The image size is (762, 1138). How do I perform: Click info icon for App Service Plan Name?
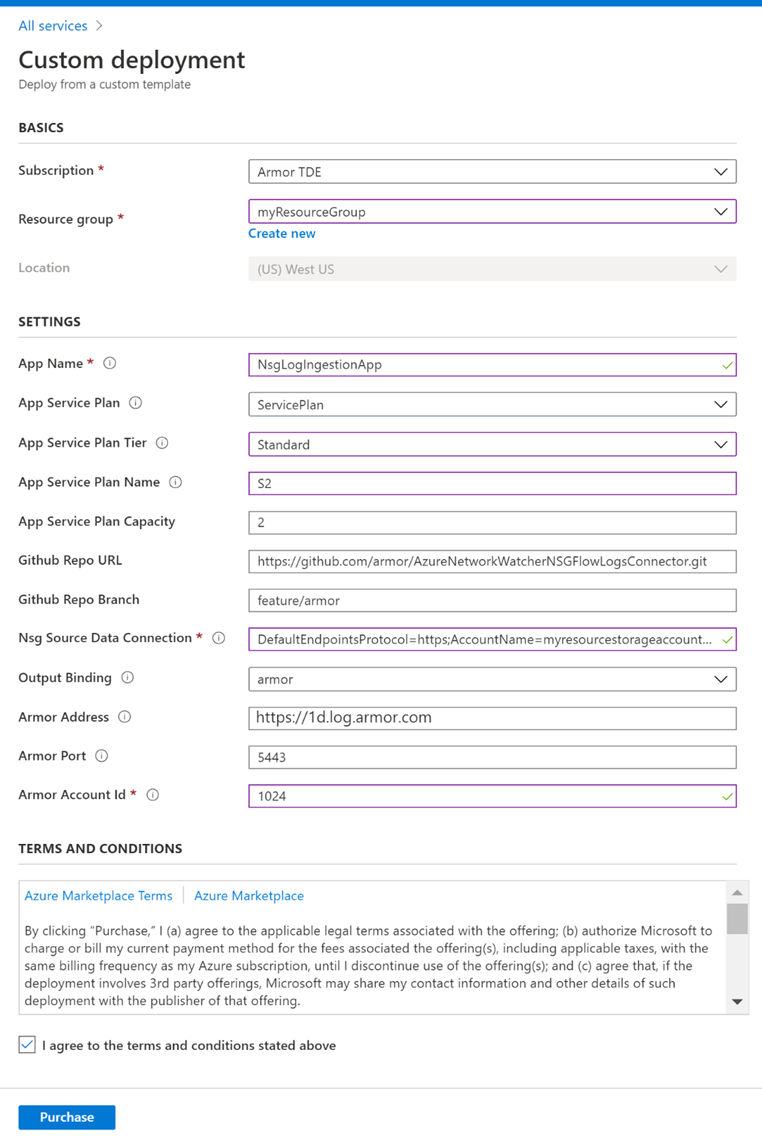(x=176, y=482)
